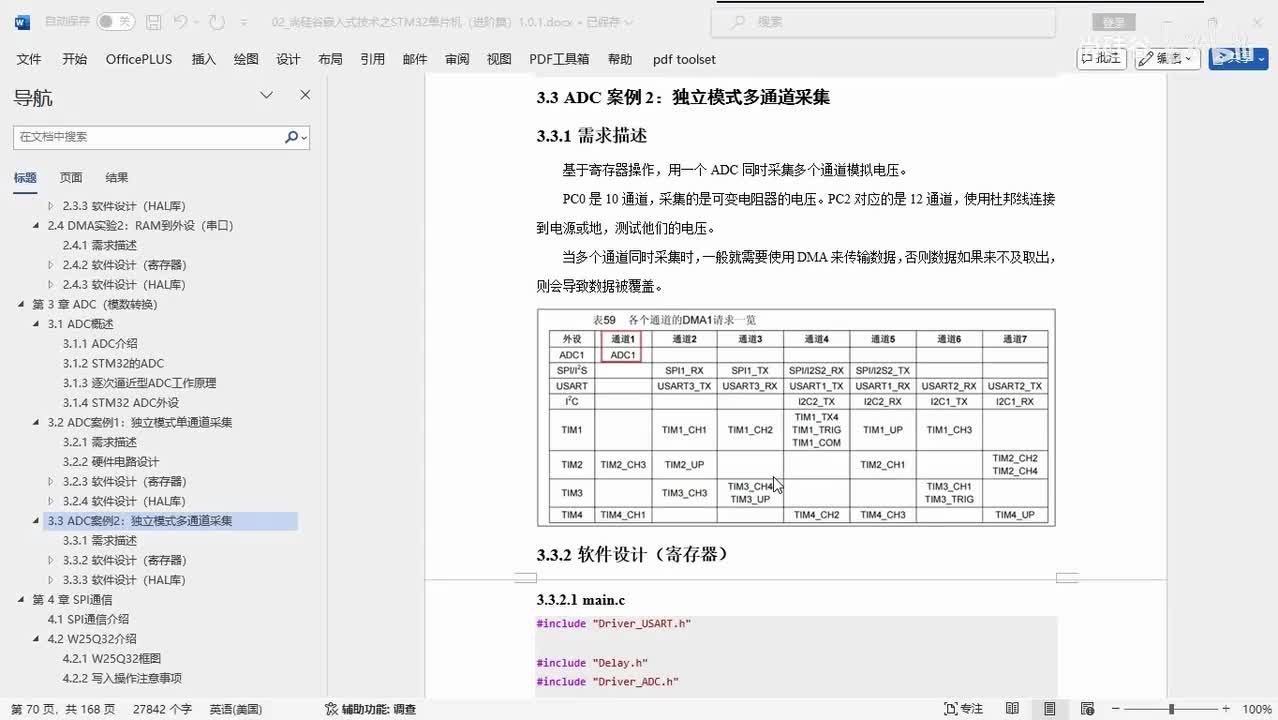Viewport: 1278px width, 720px height.
Task: Open the 布局 ribbon tab
Action: 330,59
